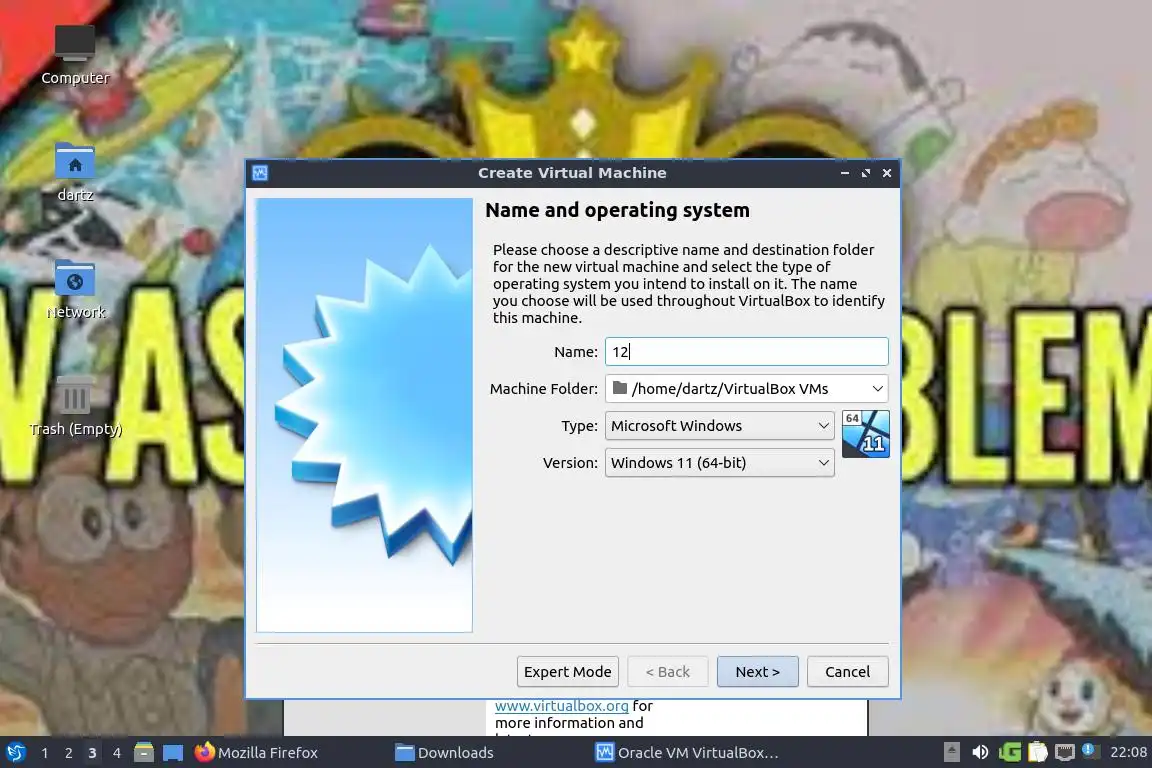Switch to workspace 1
Screen dimensions: 1152x768
click(x=45, y=753)
